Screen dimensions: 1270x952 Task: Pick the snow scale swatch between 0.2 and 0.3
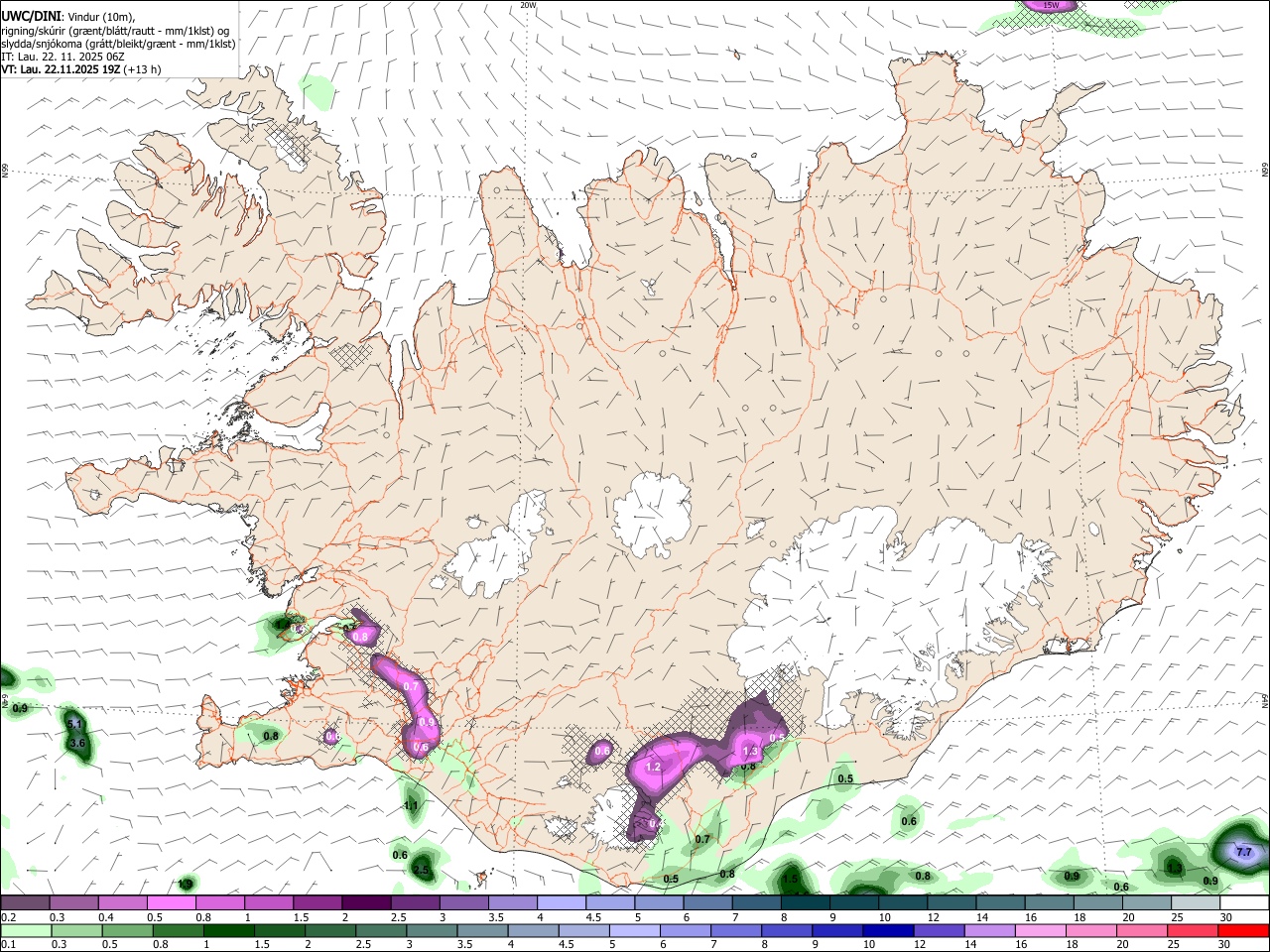[x=25, y=903]
